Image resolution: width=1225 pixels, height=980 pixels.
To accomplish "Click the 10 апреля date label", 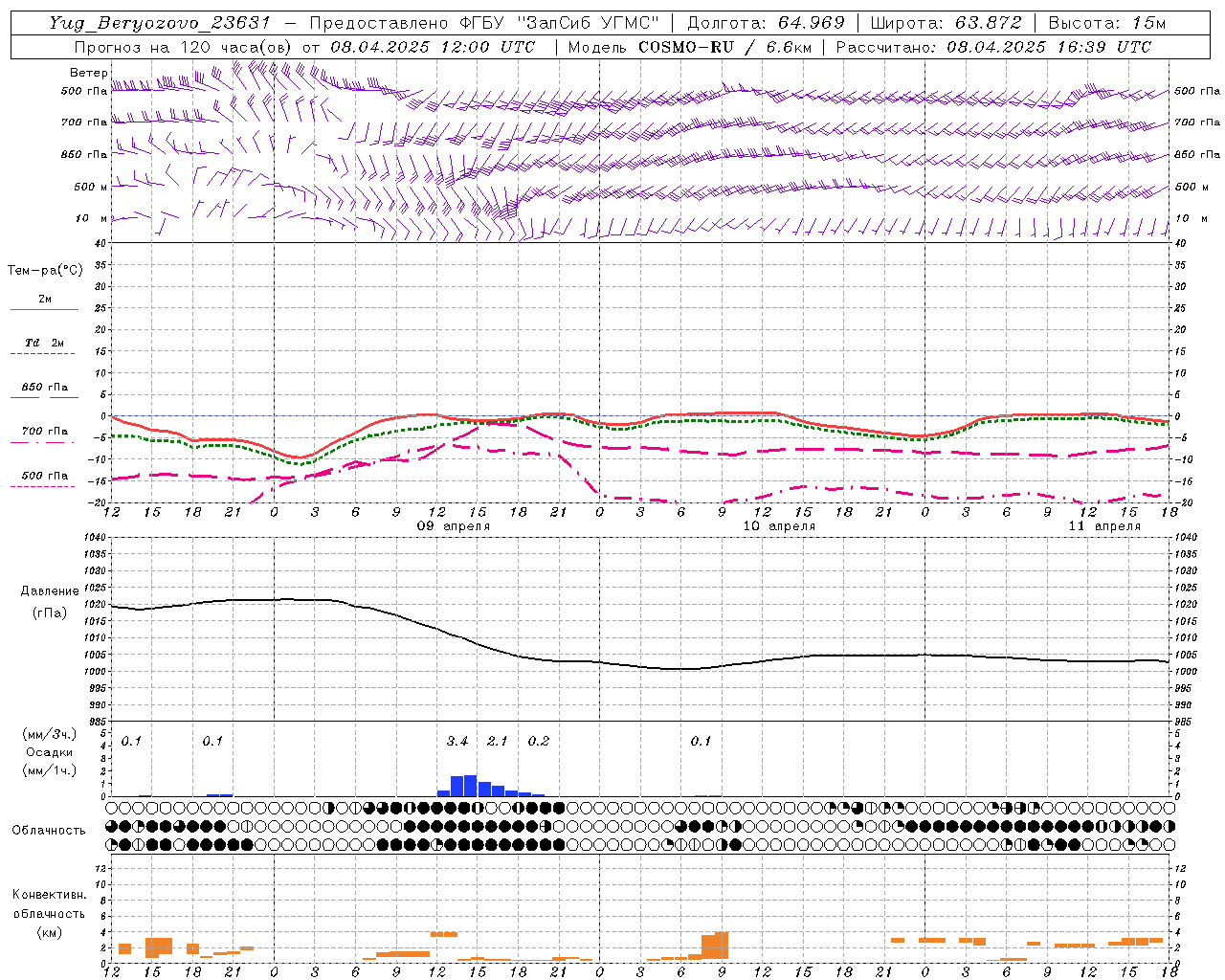I will coord(779,526).
